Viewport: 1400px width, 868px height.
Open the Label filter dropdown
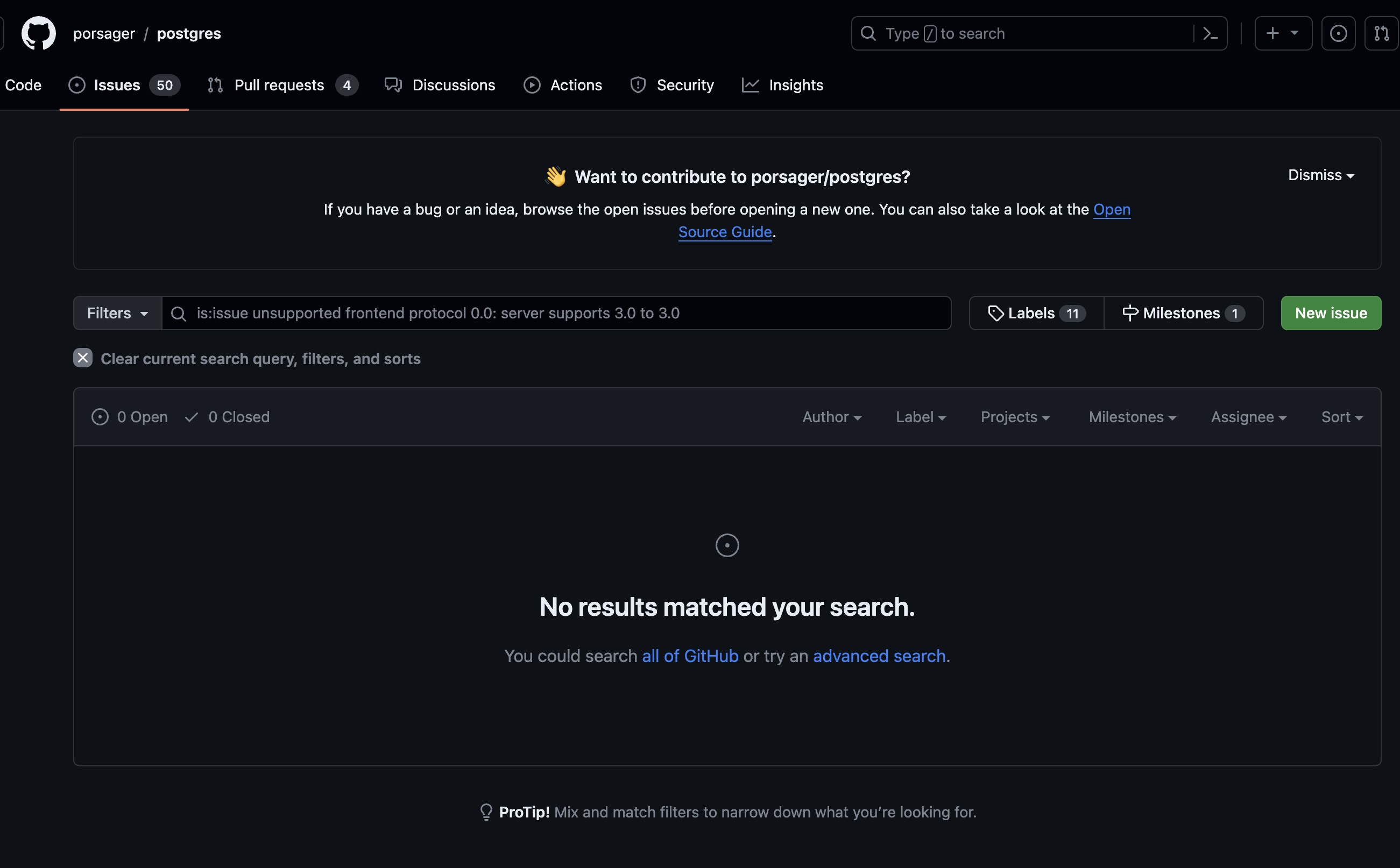pos(921,417)
